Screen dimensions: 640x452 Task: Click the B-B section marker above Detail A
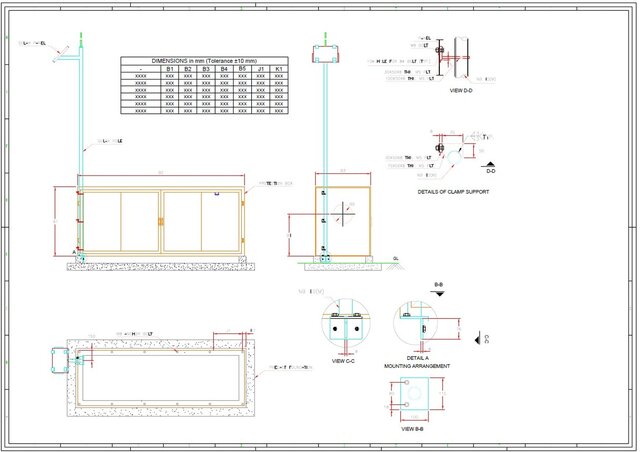coord(438,287)
